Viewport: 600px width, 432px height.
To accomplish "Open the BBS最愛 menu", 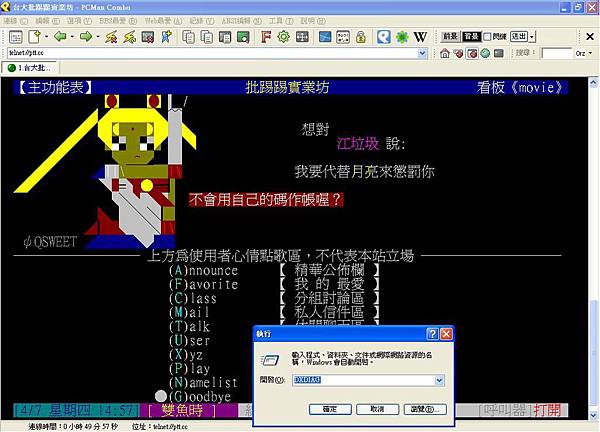I will [118, 21].
